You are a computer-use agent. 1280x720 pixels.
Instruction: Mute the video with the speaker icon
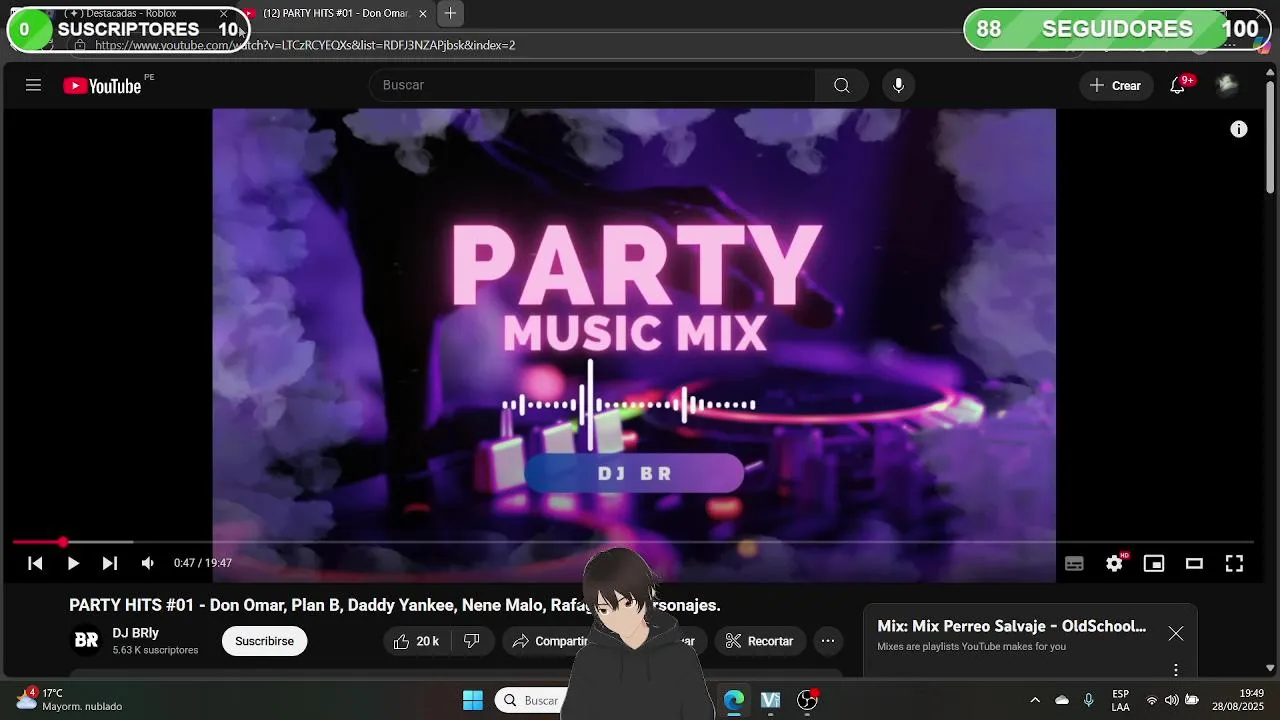(x=147, y=563)
